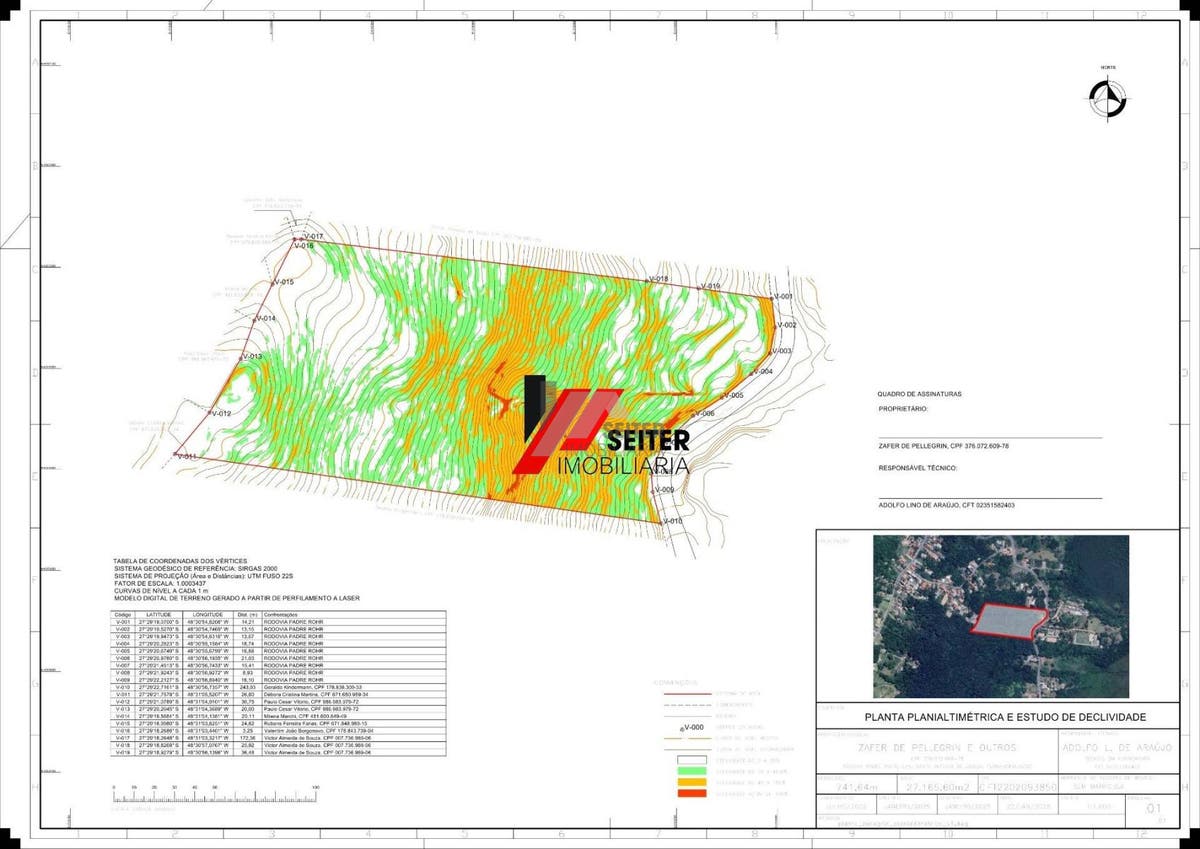Viewport: 1200px width, 849px height.
Task: Click 'ZAFER DE PELLEGRIN, CPF 376.072.609-78' signature line
Action: 944,445
